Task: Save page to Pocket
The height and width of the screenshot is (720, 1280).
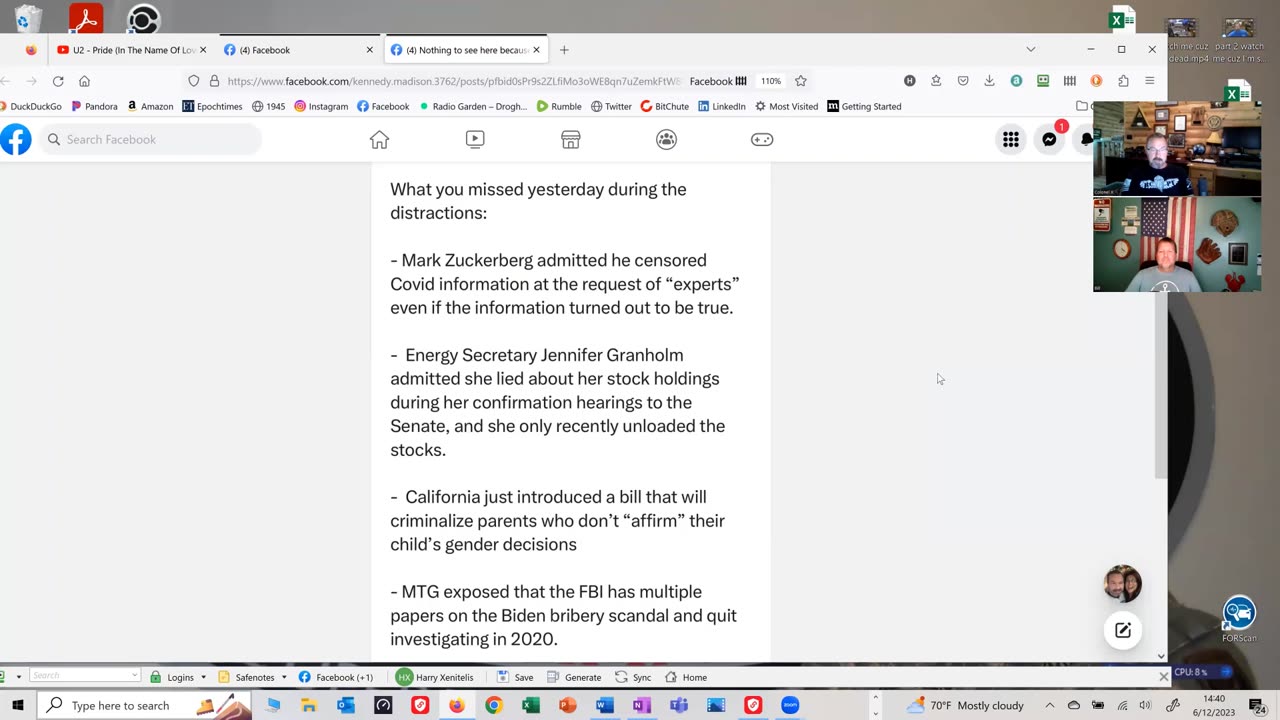Action: click(x=963, y=81)
